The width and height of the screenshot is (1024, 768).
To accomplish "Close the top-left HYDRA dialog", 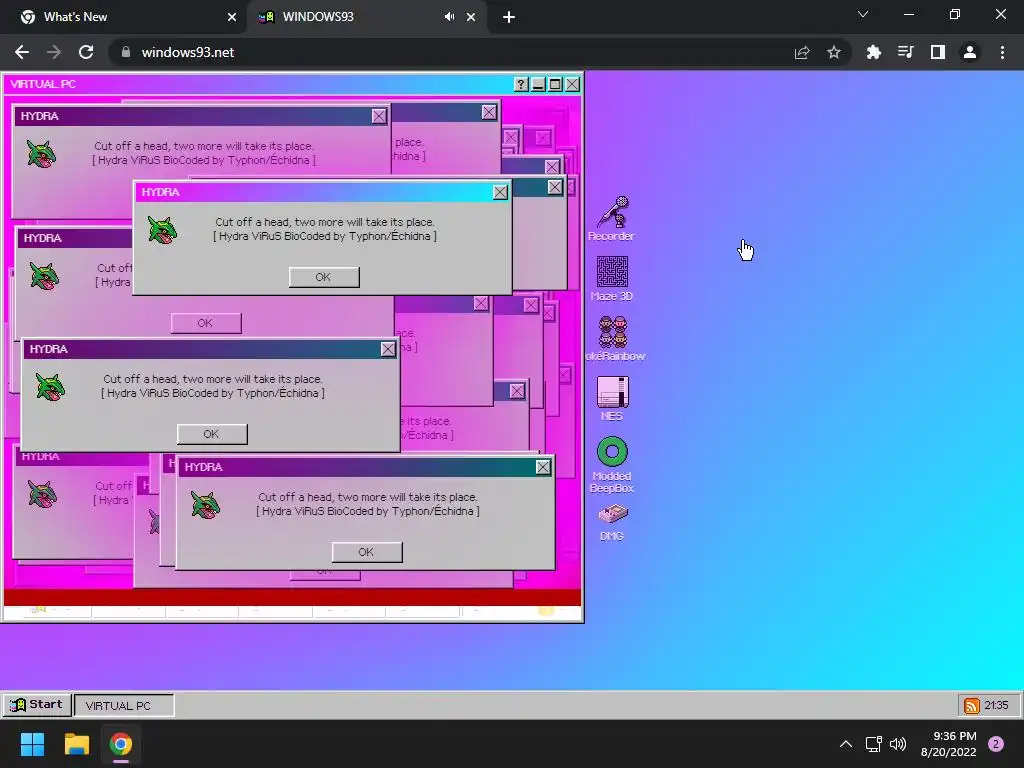I will pos(379,116).
